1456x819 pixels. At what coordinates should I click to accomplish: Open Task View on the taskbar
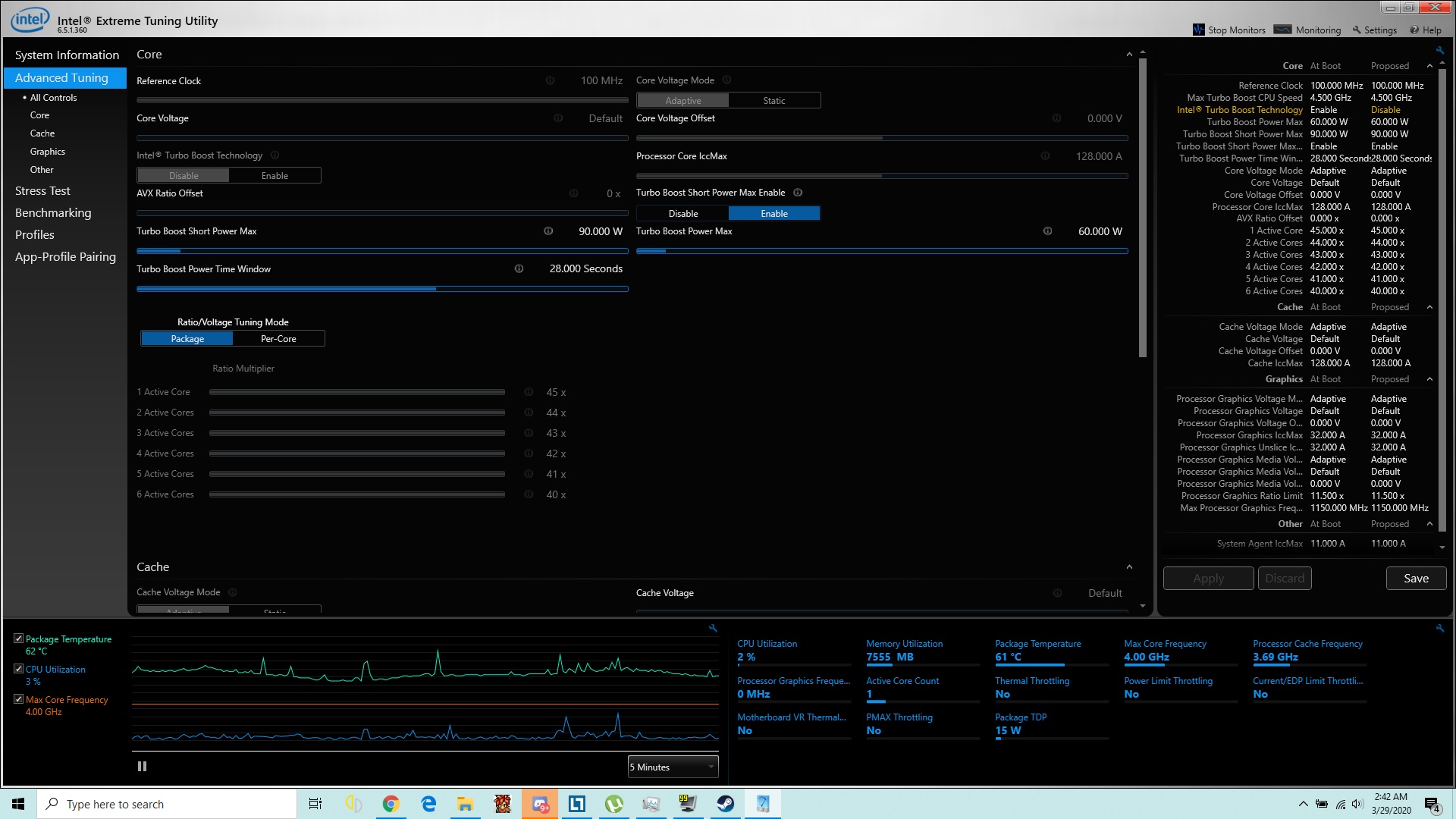click(315, 804)
